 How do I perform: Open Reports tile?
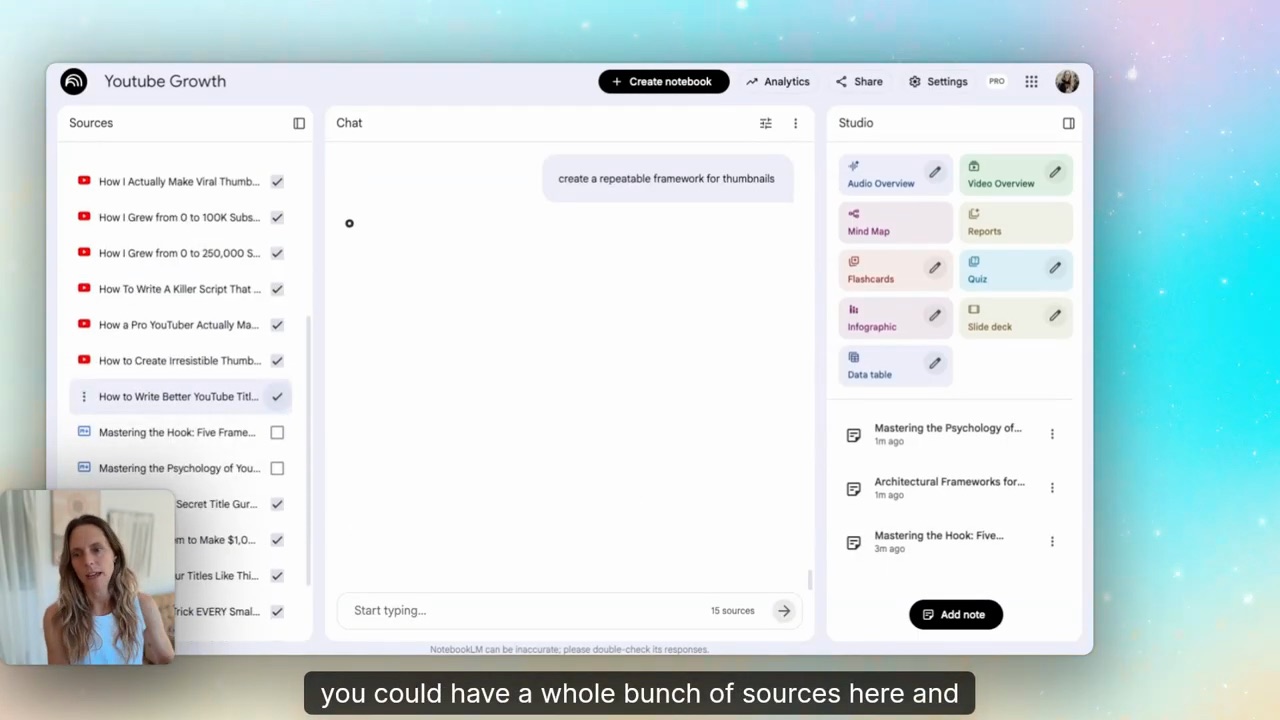tap(1016, 222)
